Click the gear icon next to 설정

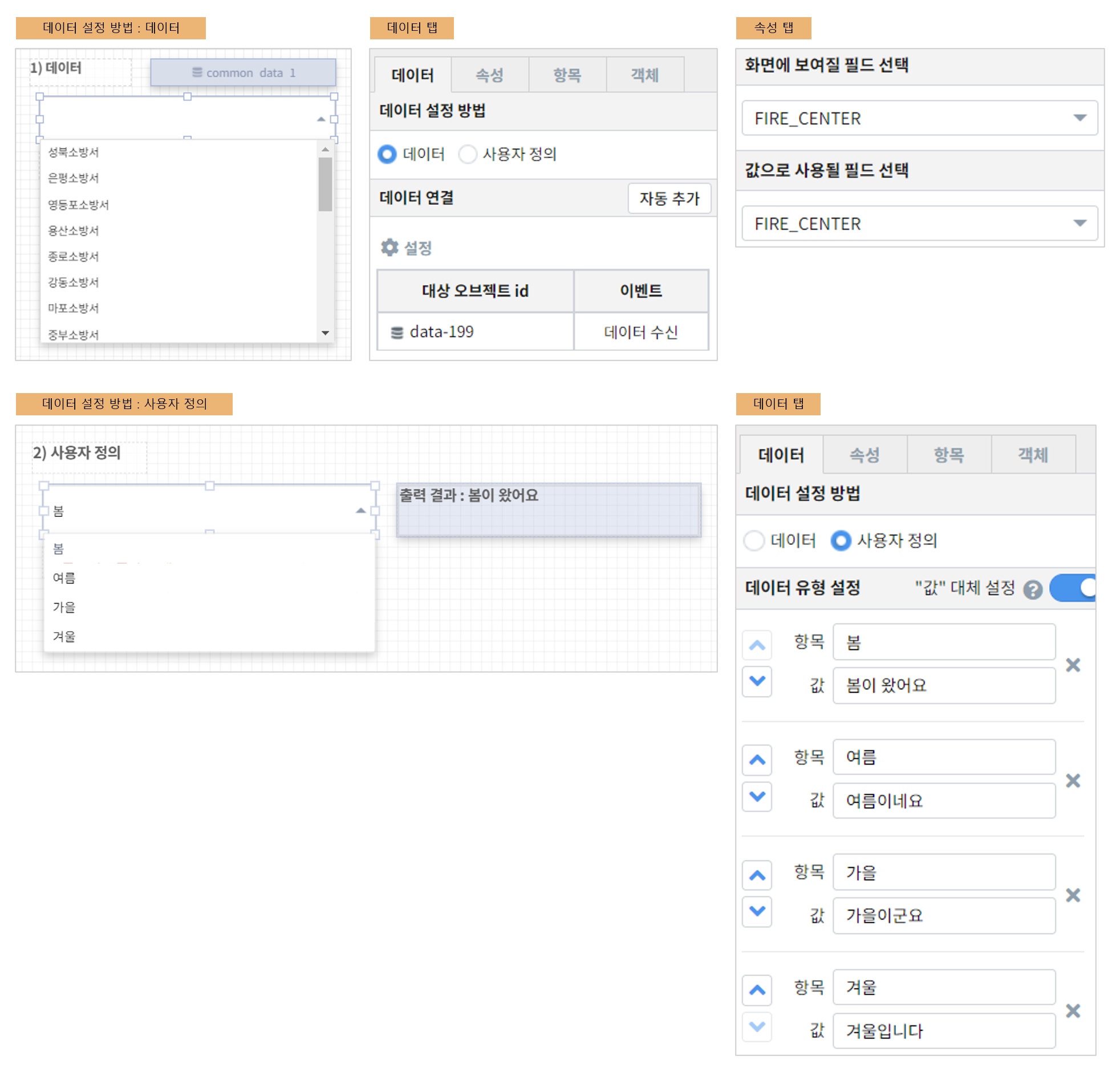coord(389,248)
